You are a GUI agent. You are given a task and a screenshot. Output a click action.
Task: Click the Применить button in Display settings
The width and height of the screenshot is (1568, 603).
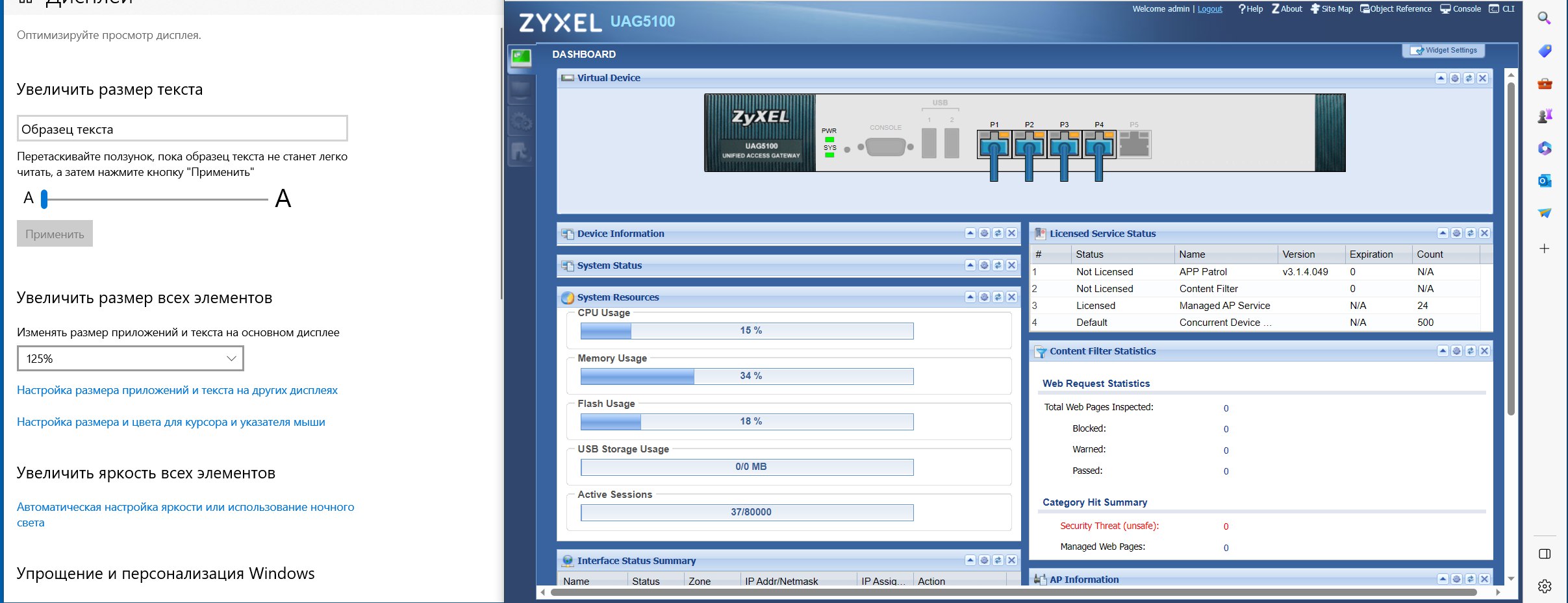(x=55, y=234)
